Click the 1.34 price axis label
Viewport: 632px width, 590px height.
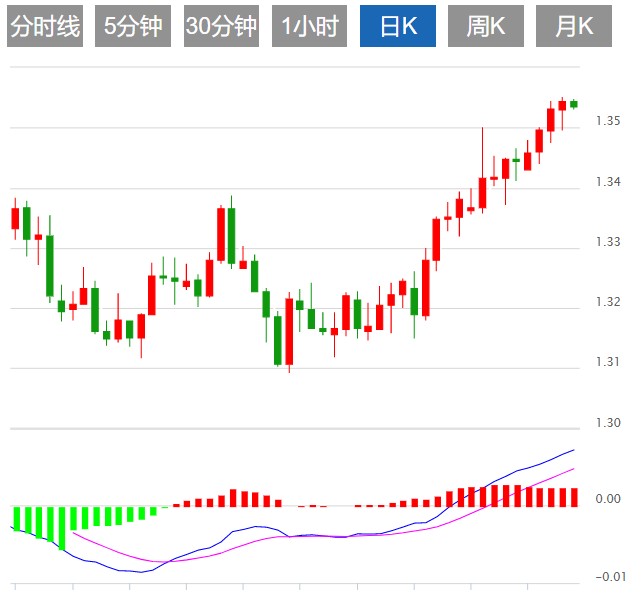point(608,182)
